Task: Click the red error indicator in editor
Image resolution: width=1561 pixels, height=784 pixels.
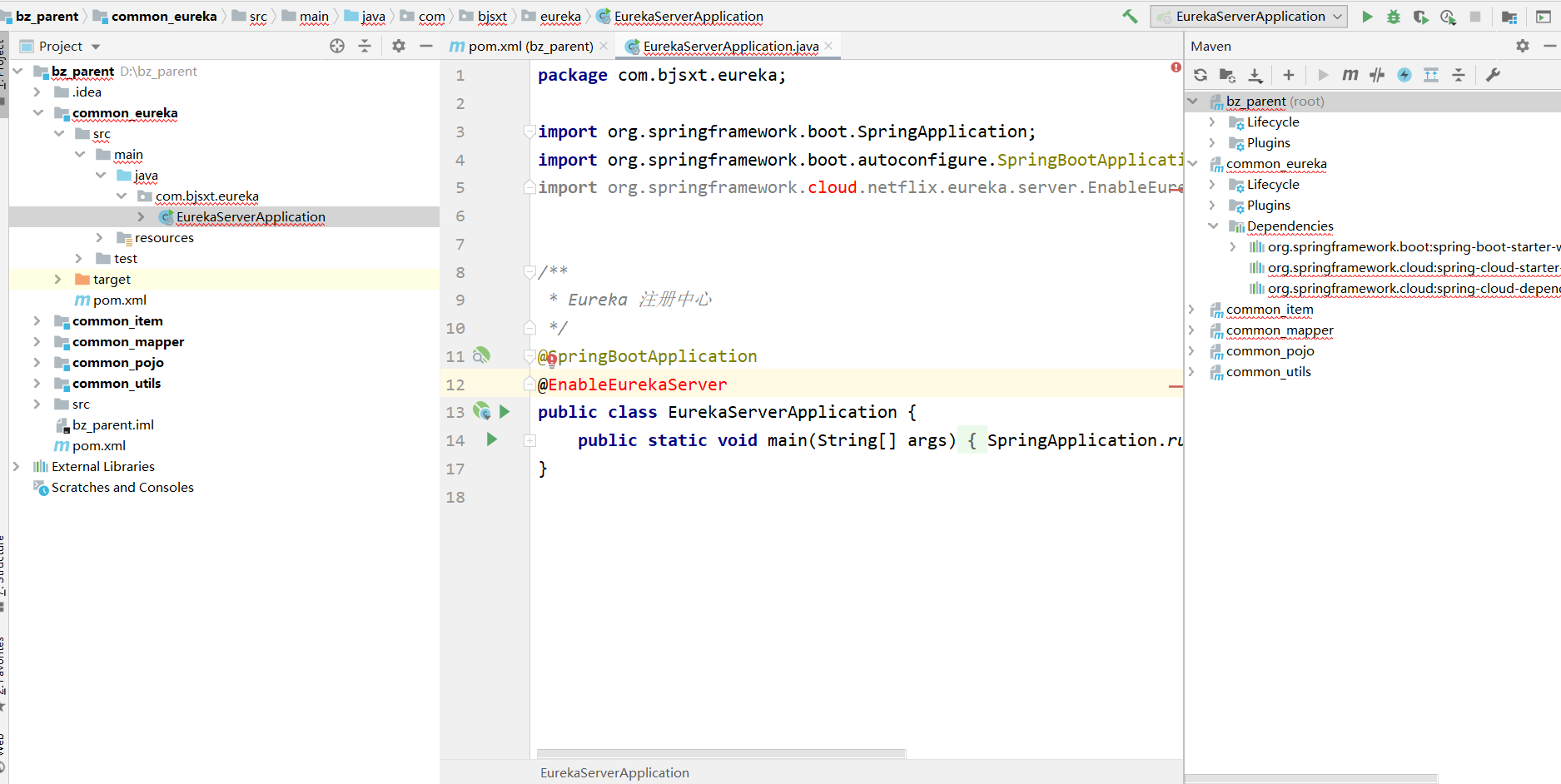Action: [x=1176, y=67]
